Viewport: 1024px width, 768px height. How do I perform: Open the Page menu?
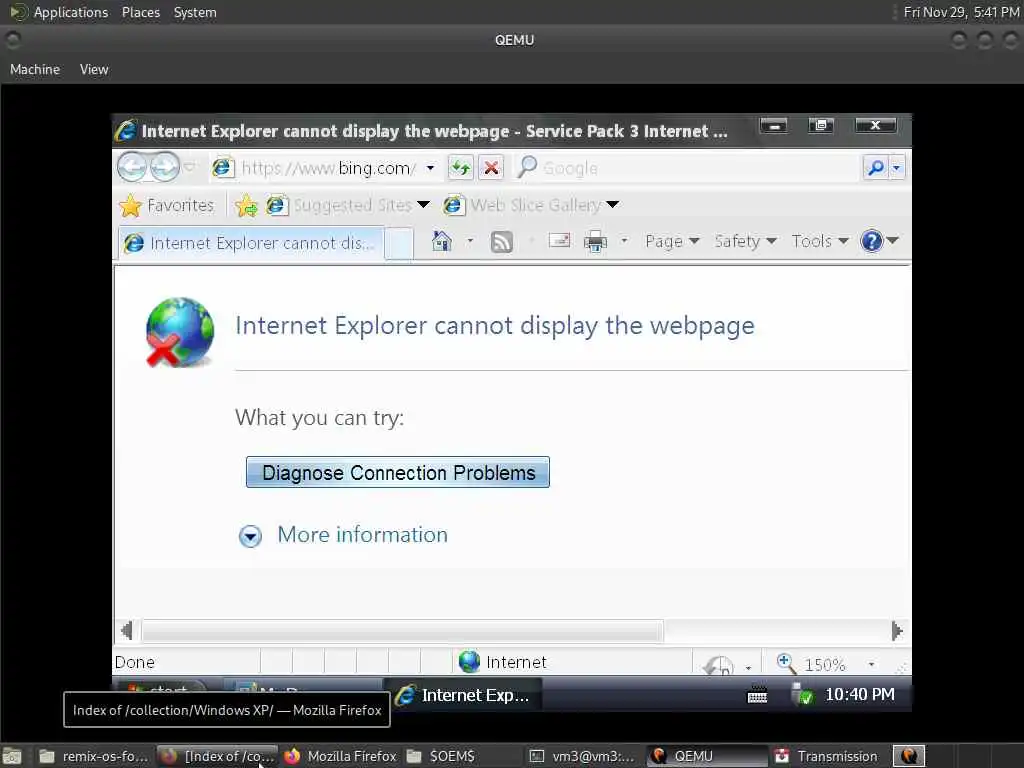[x=672, y=241]
